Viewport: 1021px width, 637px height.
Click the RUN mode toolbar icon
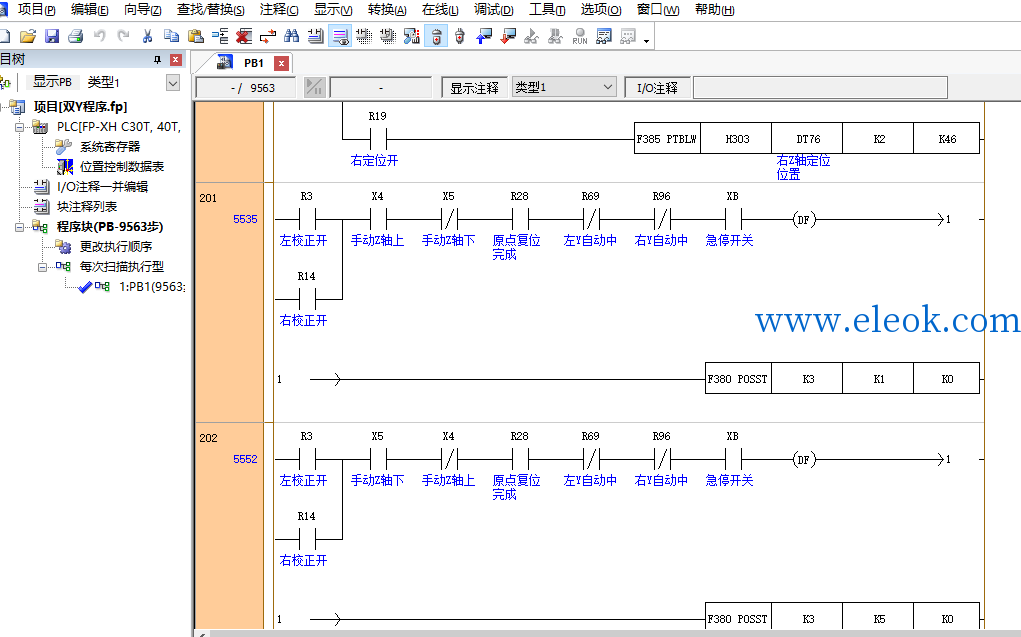coord(580,36)
